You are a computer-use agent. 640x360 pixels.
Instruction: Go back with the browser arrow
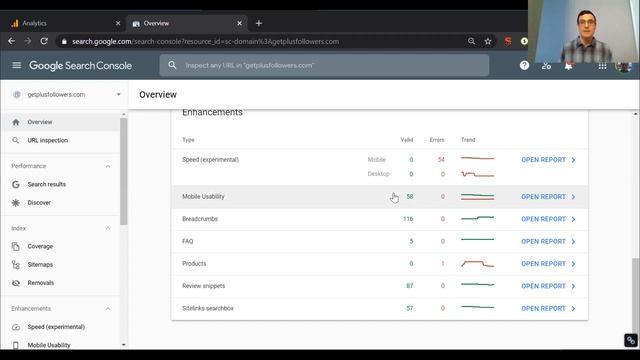(x=11, y=41)
